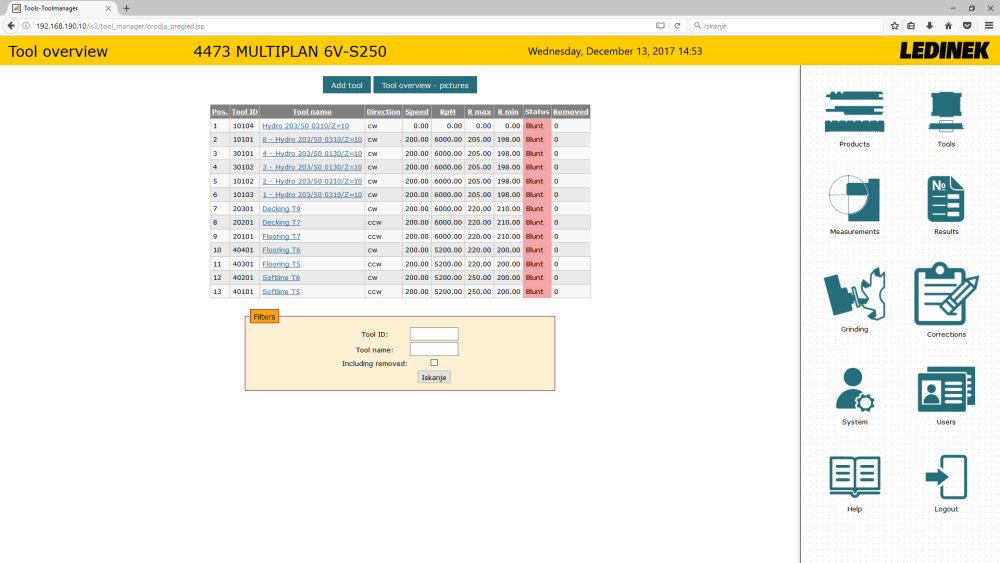Click the browser Iskanje search box

tap(787, 26)
